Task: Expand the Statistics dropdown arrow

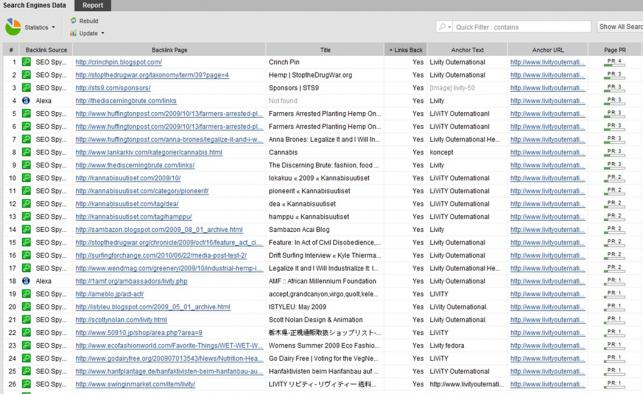Action: 53,27
